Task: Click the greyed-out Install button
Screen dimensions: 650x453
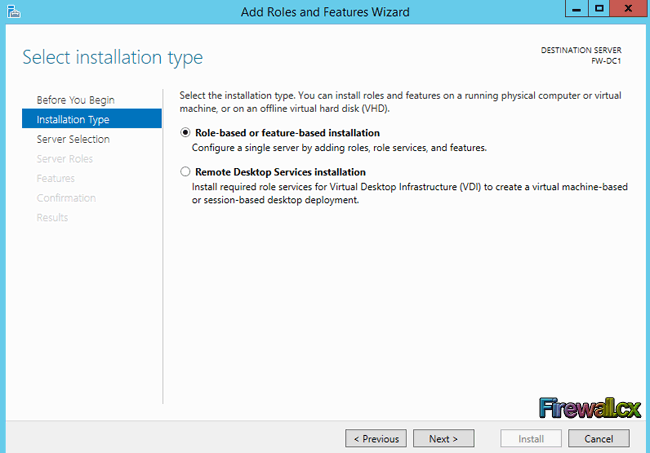Action: click(531, 438)
